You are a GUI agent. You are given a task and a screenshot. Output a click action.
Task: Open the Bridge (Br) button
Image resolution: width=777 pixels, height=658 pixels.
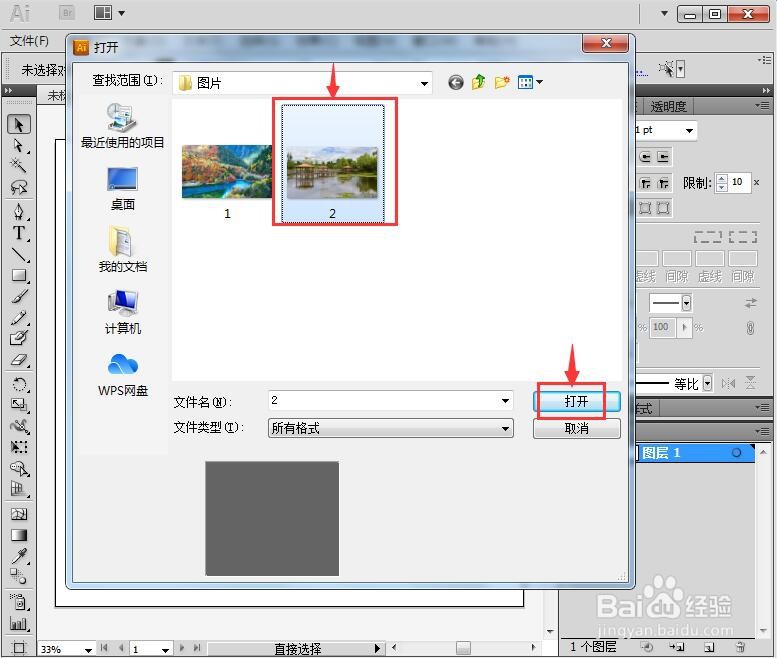(67, 13)
